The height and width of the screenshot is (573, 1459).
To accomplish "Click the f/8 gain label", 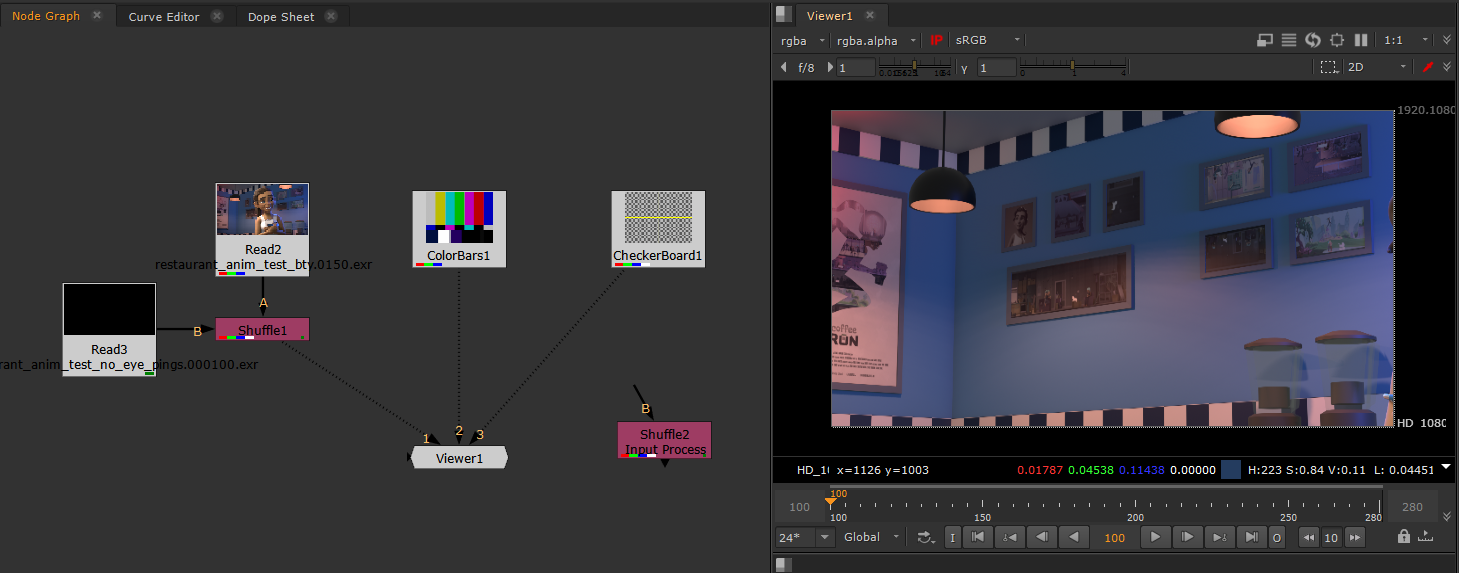I will (x=806, y=67).
